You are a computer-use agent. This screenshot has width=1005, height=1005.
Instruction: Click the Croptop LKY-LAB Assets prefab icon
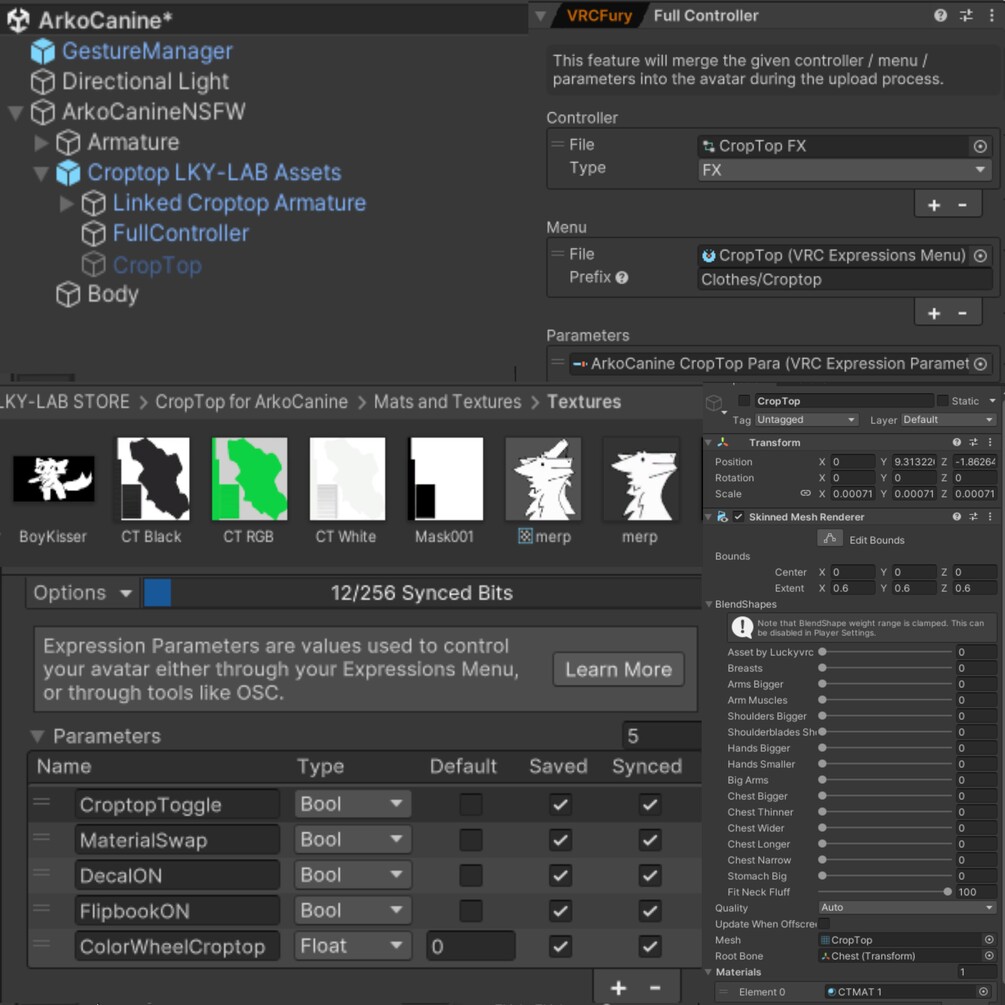(68, 172)
